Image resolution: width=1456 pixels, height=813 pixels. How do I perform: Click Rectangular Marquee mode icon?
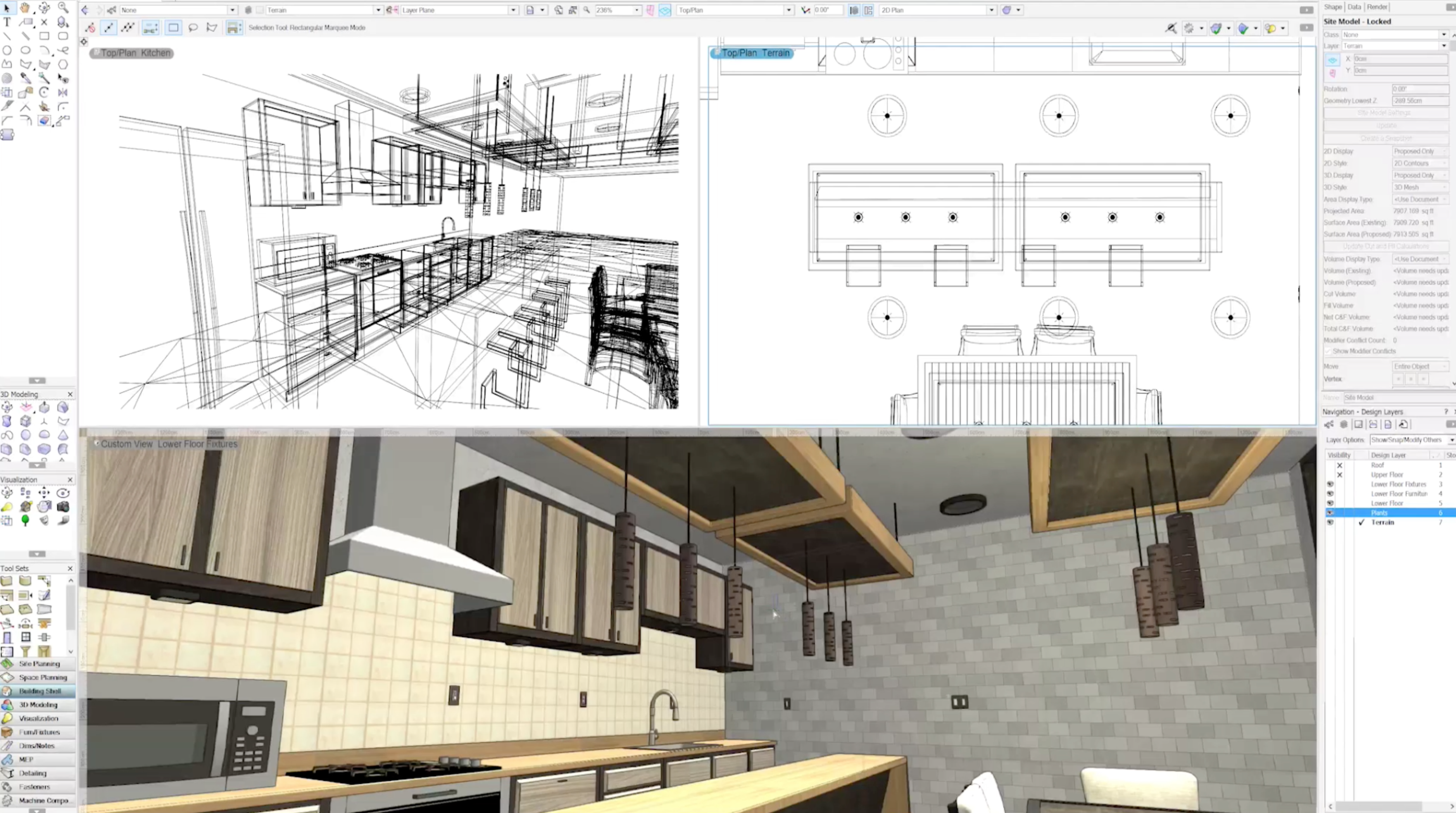174,28
